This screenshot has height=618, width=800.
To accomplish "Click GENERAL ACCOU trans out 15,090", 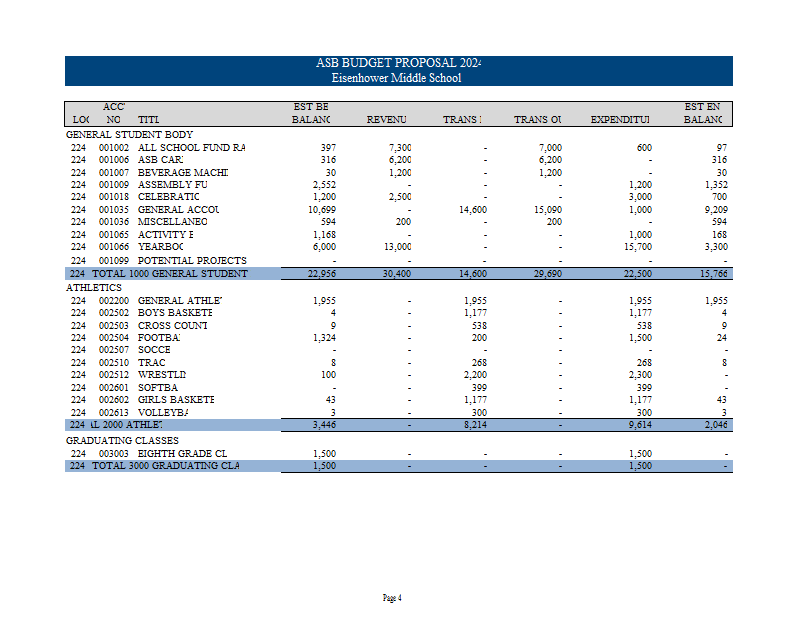I will (x=548, y=210).
